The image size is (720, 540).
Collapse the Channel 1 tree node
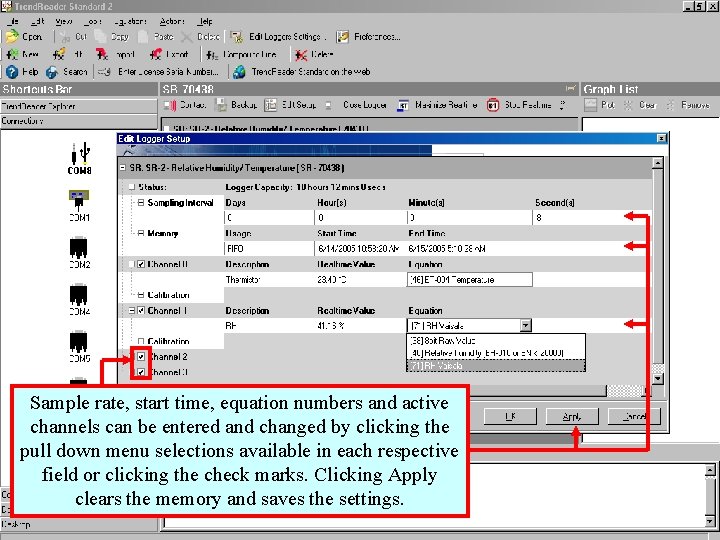(132, 311)
